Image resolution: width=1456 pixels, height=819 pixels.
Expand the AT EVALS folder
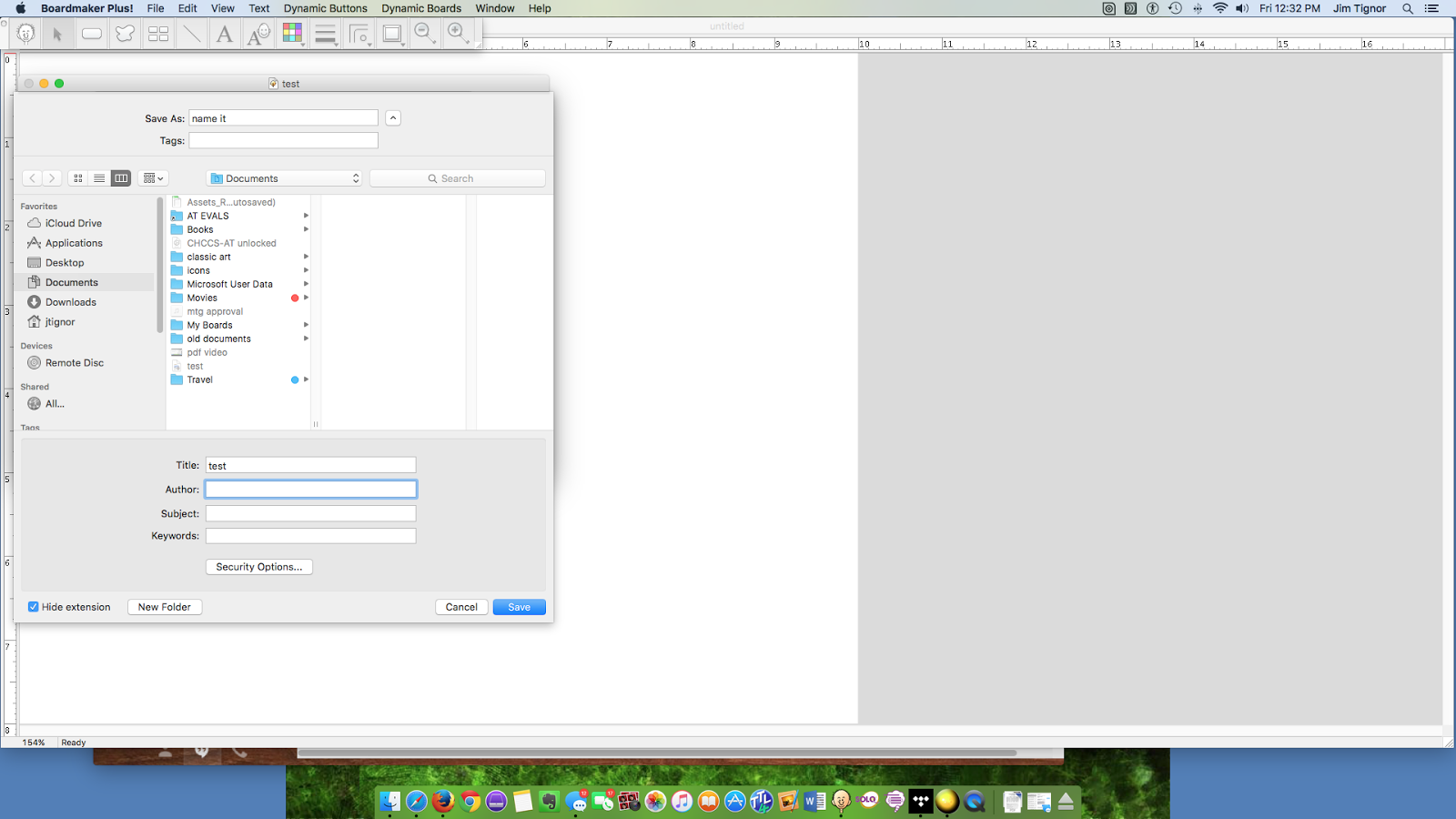coord(307,216)
